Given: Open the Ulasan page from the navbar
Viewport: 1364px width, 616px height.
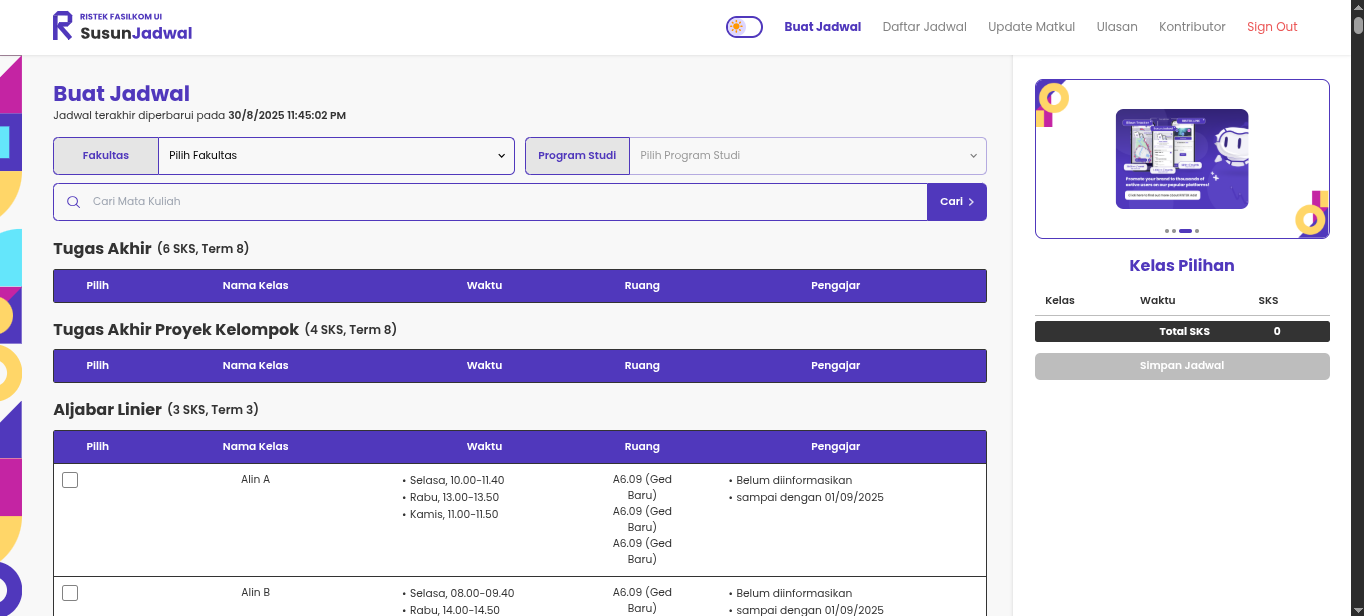Looking at the screenshot, I should click(1117, 27).
